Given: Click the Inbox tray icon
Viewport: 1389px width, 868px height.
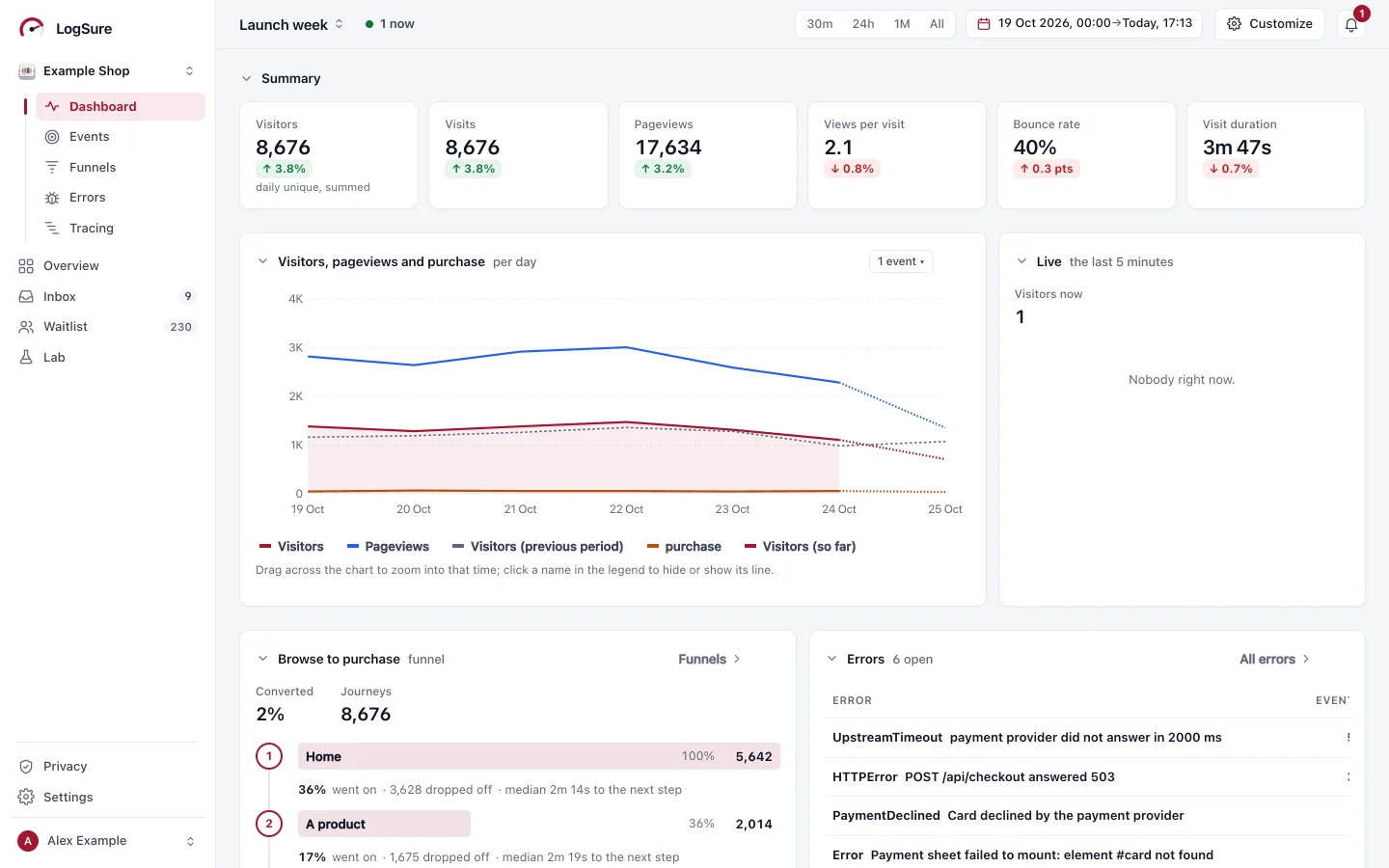Looking at the screenshot, I should 26,296.
